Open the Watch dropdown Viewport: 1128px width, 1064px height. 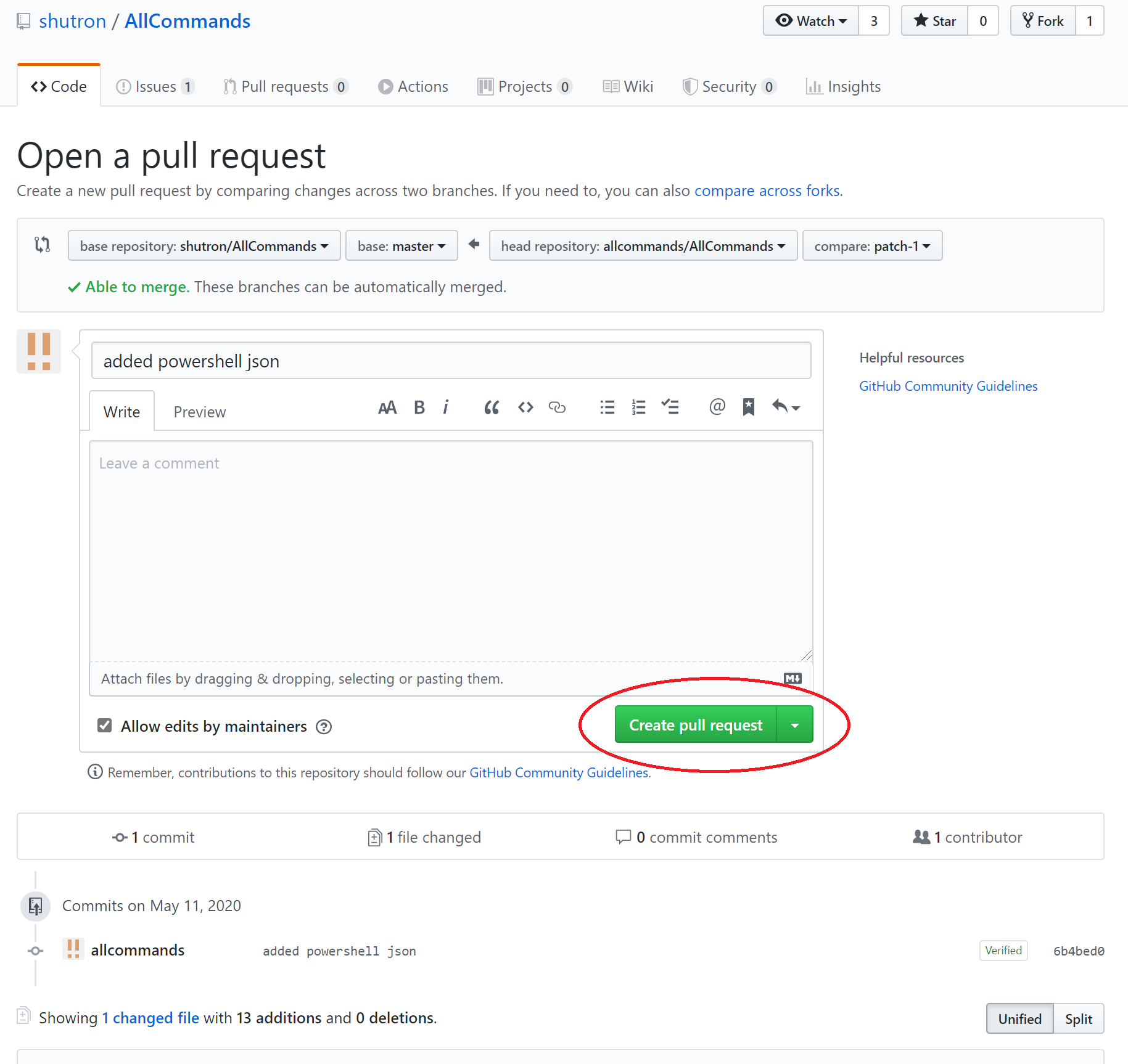(x=811, y=21)
